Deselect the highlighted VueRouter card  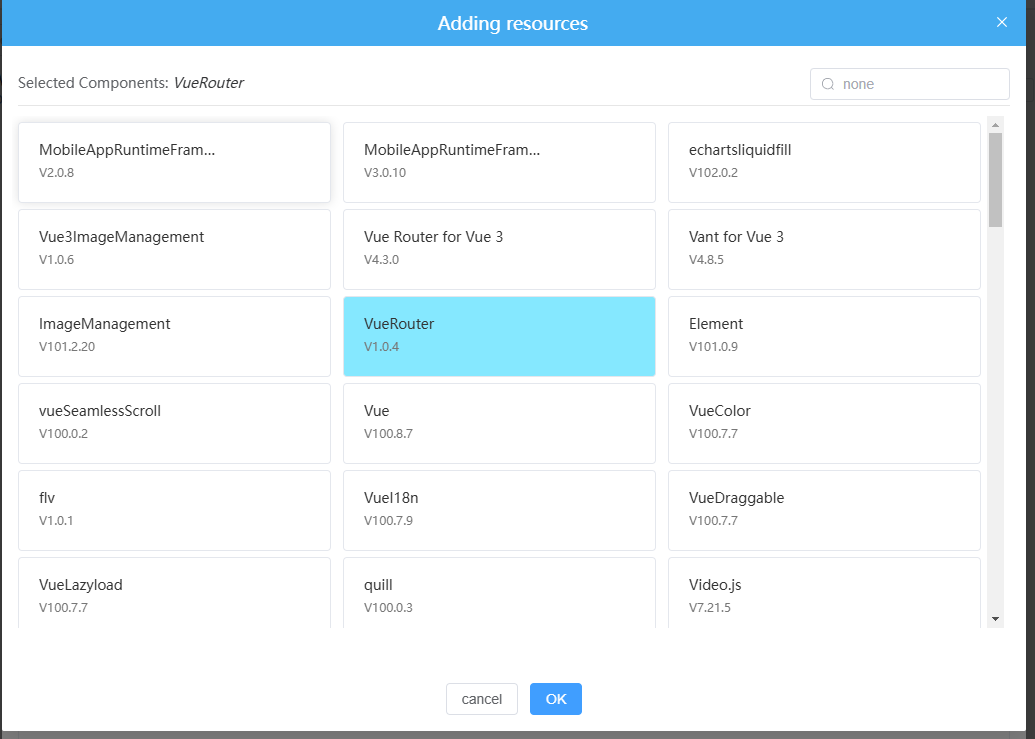(499, 337)
